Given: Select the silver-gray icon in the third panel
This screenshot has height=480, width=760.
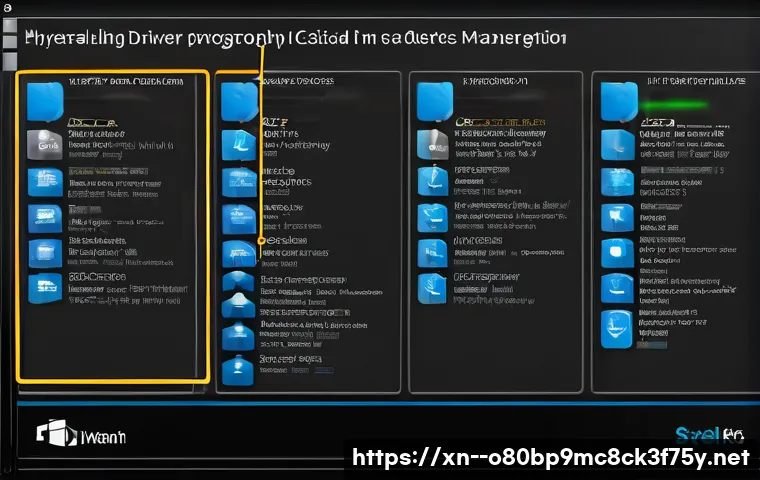Looking at the screenshot, I should [433, 144].
